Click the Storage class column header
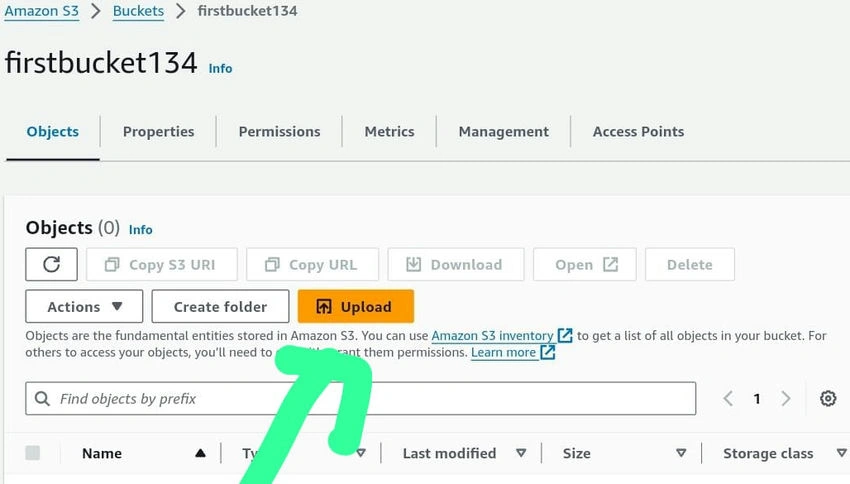The height and width of the screenshot is (484, 850). (x=768, y=453)
